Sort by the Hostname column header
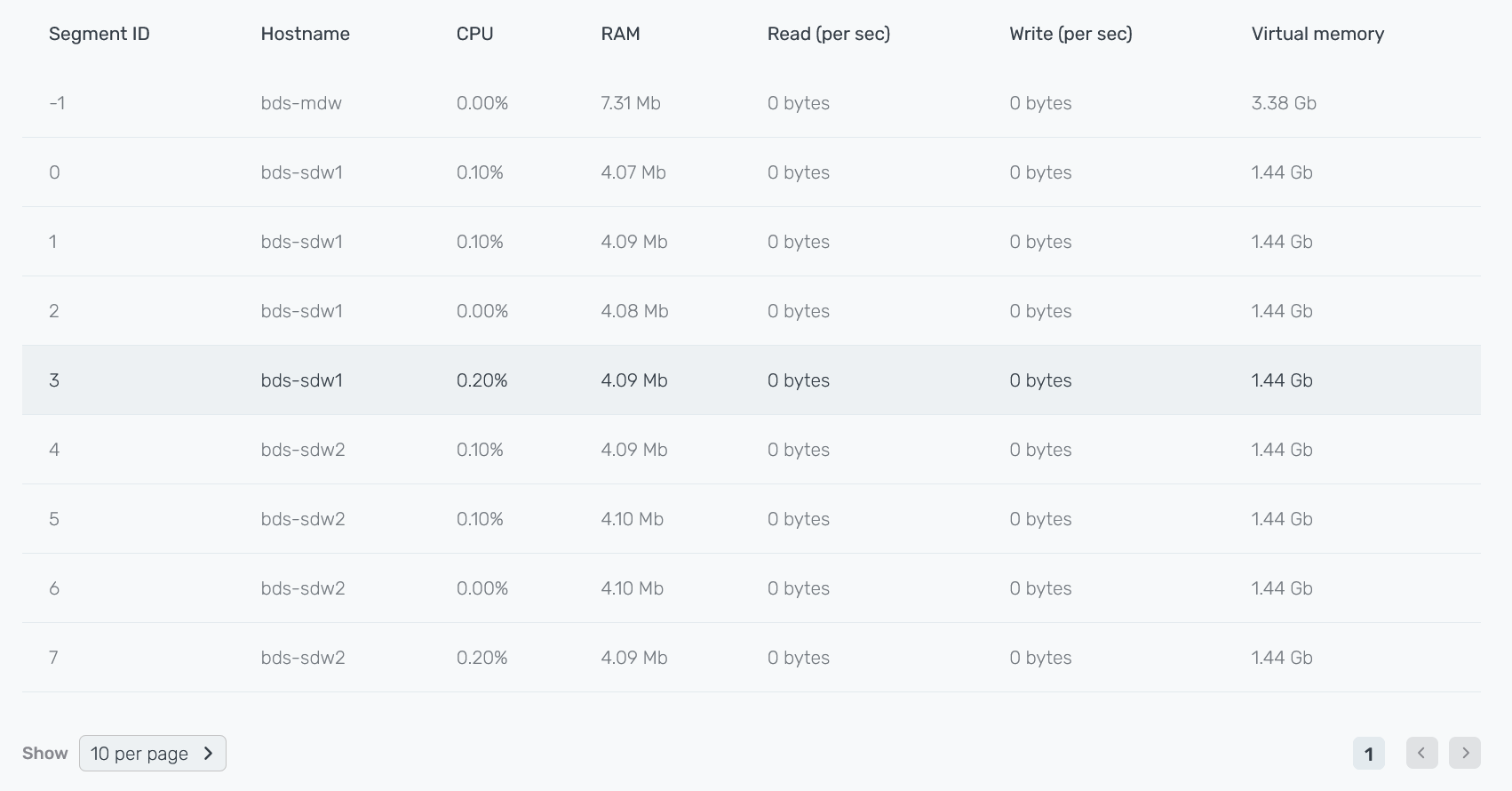1512x791 pixels. (305, 34)
